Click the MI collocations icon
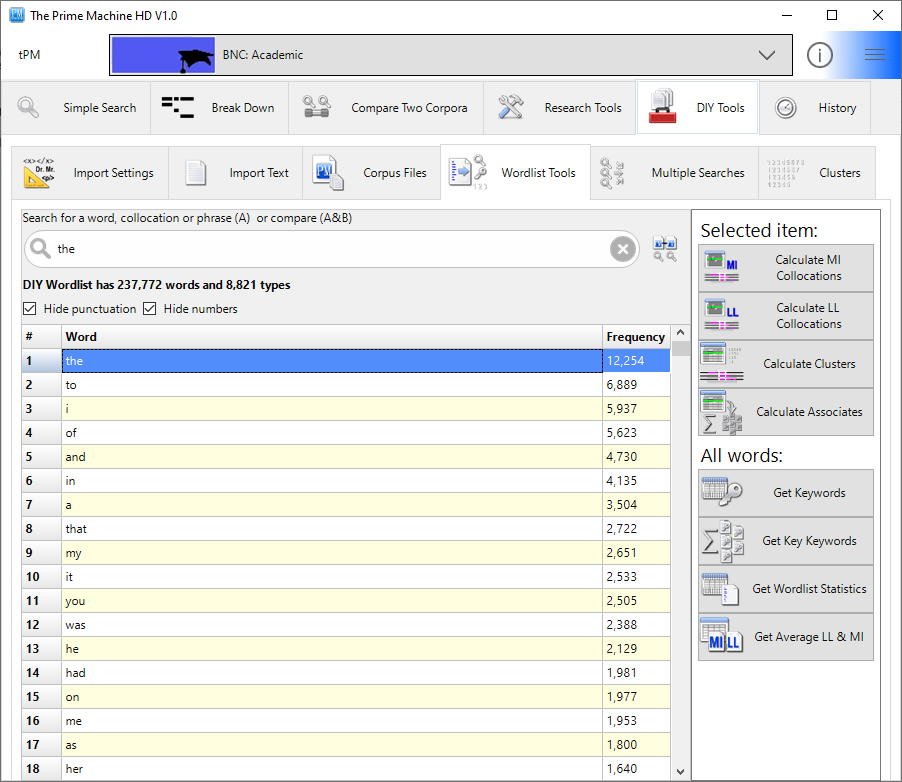This screenshot has height=782, width=902. 721,267
